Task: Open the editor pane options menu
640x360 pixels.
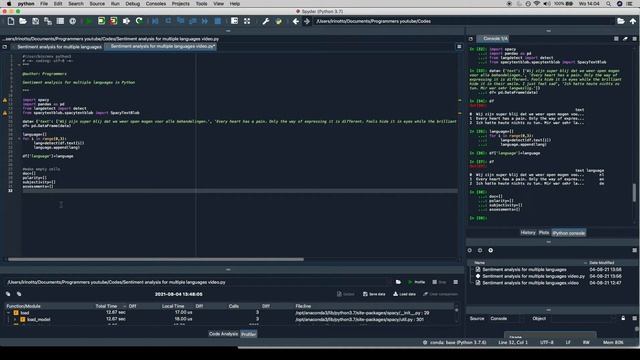Action: pyautogui.click(x=459, y=47)
